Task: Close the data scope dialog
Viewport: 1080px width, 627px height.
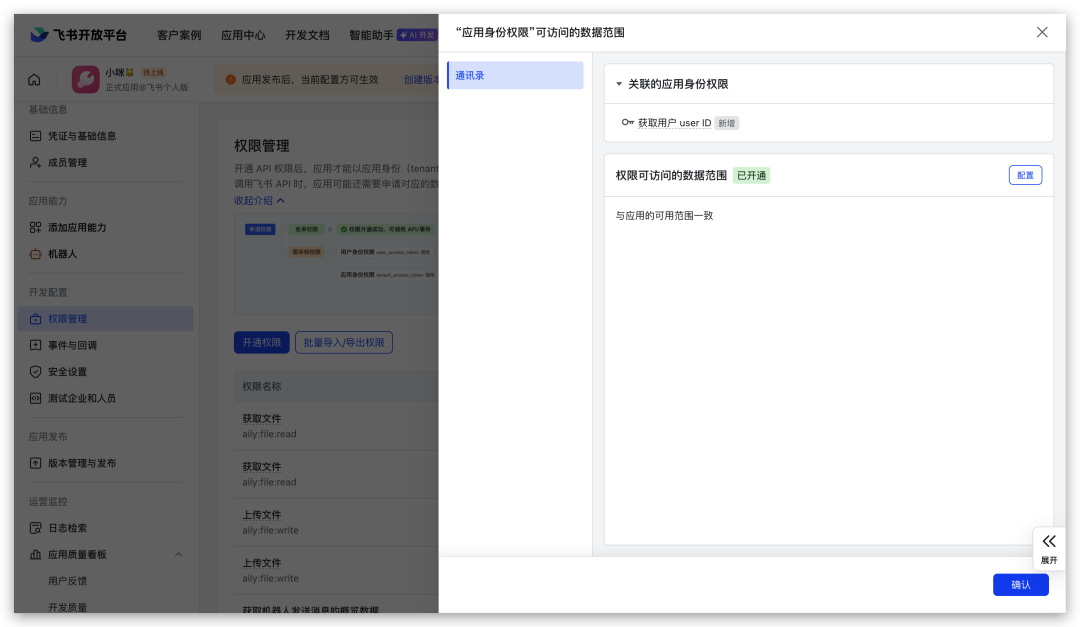Action: click(1042, 32)
